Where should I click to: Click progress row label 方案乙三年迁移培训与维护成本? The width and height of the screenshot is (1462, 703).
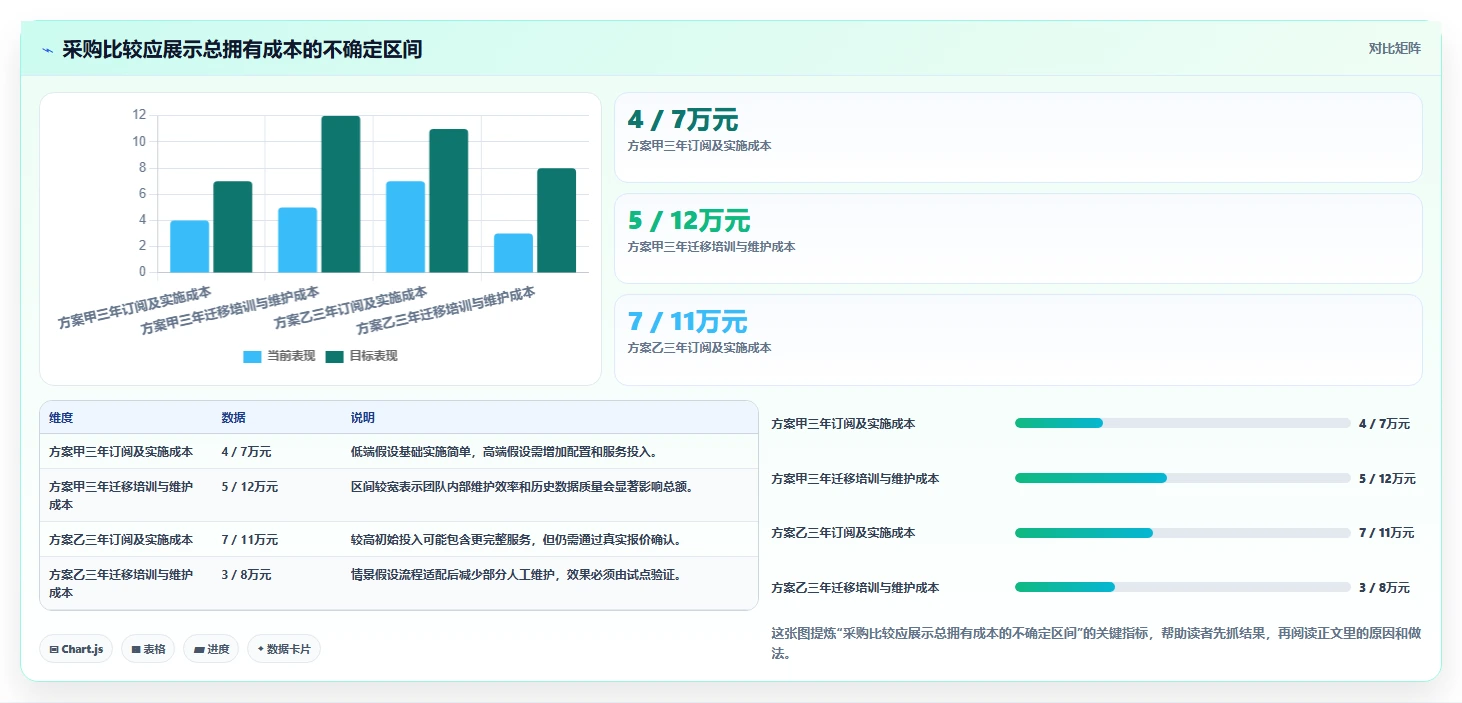pyautogui.click(x=855, y=588)
